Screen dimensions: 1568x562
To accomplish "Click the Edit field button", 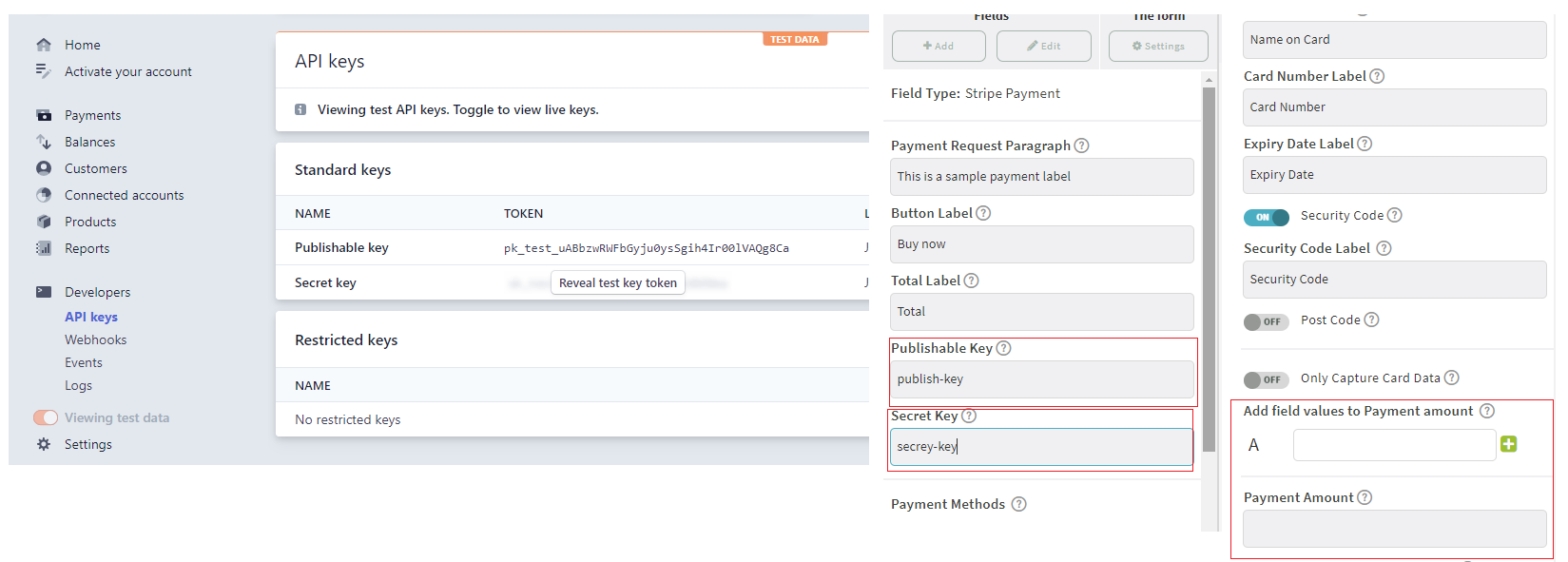I will pyautogui.click(x=1043, y=46).
